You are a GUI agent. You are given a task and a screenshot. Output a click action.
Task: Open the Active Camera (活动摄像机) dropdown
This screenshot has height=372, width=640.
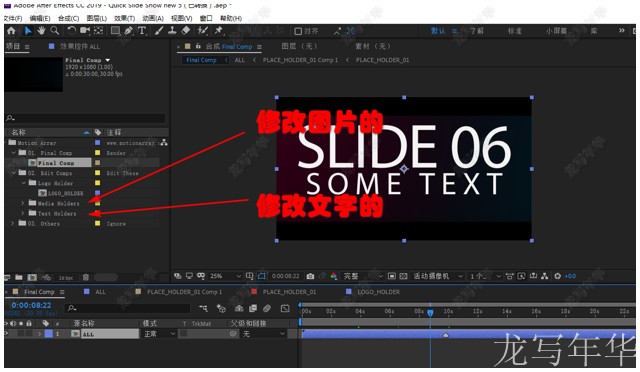coord(438,276)
